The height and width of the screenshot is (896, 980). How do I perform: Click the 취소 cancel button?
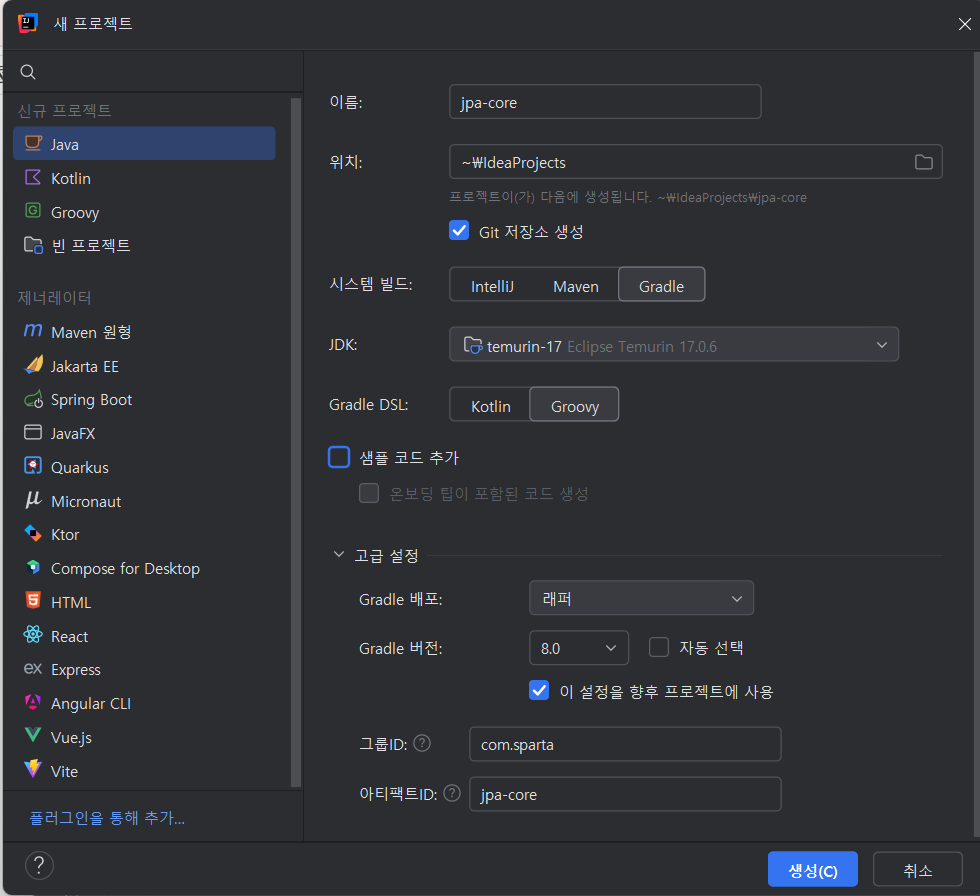pyautogui.click(x=918, y=869)
